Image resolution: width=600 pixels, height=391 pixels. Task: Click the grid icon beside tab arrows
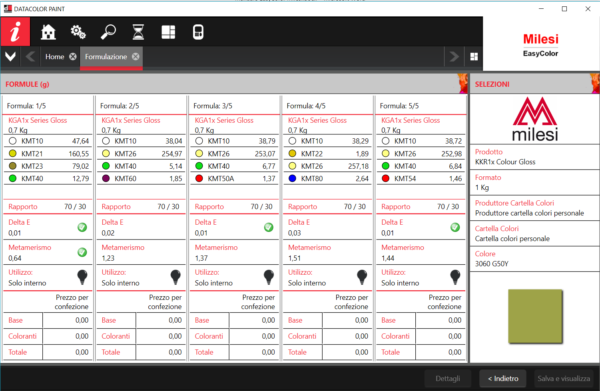click(474, 57)
